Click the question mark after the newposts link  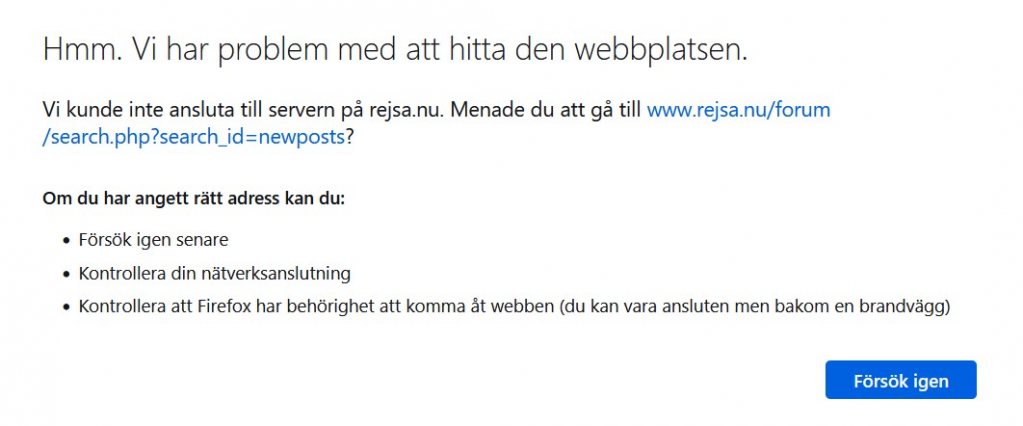click(350, 138)
